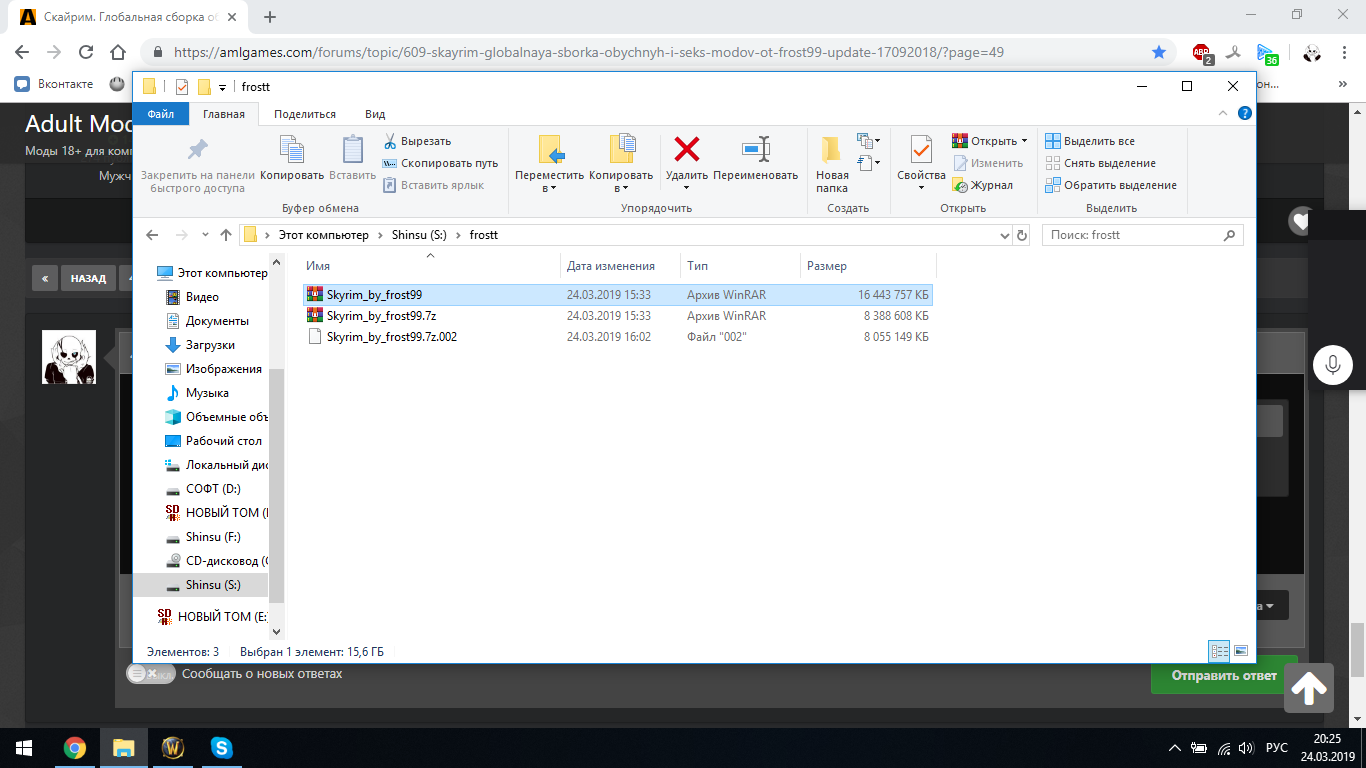Go up one folder level arrow
Viewport: 1366px width, 768px height.
(x=225, y=235)
